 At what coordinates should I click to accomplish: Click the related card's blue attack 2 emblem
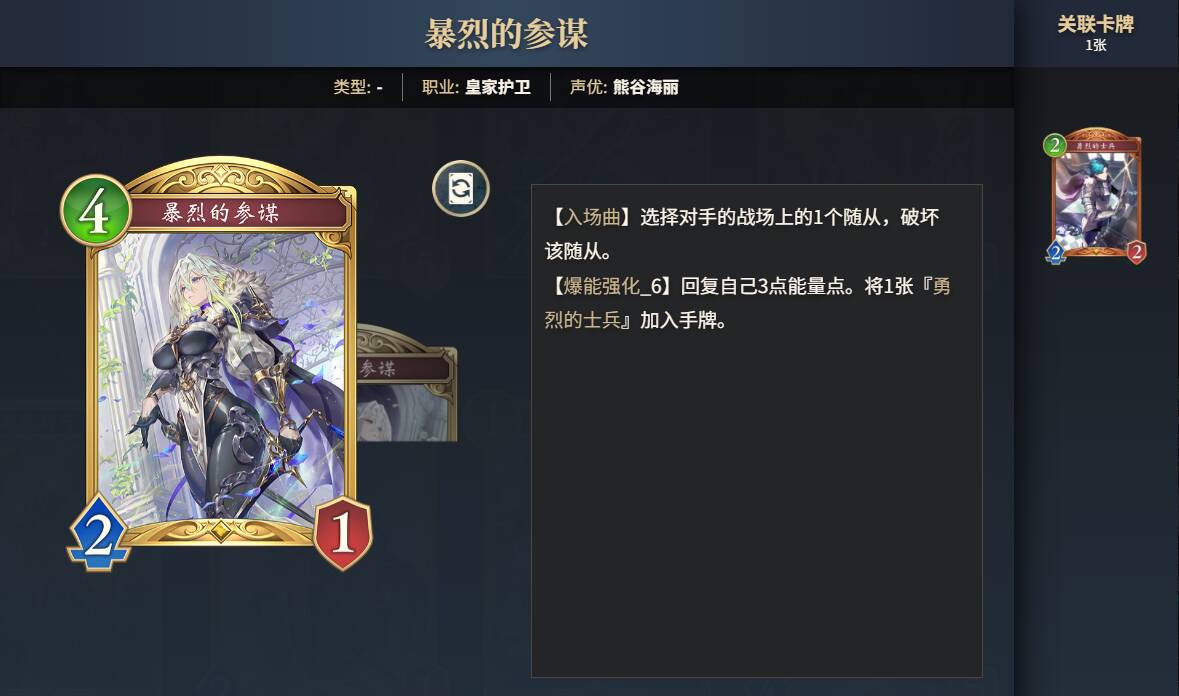tap(1056, 253)
